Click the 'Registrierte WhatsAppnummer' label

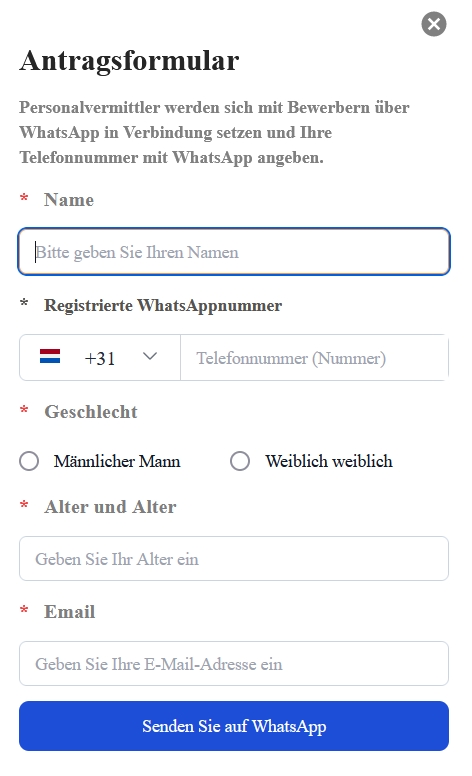click(163, 305)
